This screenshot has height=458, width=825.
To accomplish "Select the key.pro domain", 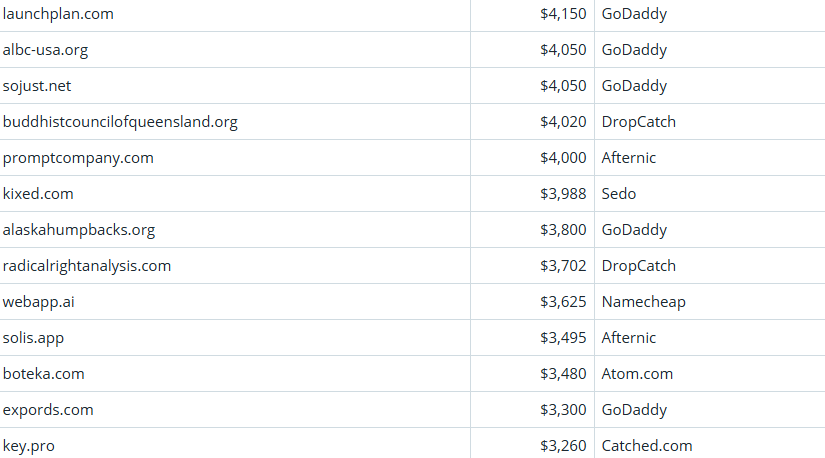I will click(29, 446).
